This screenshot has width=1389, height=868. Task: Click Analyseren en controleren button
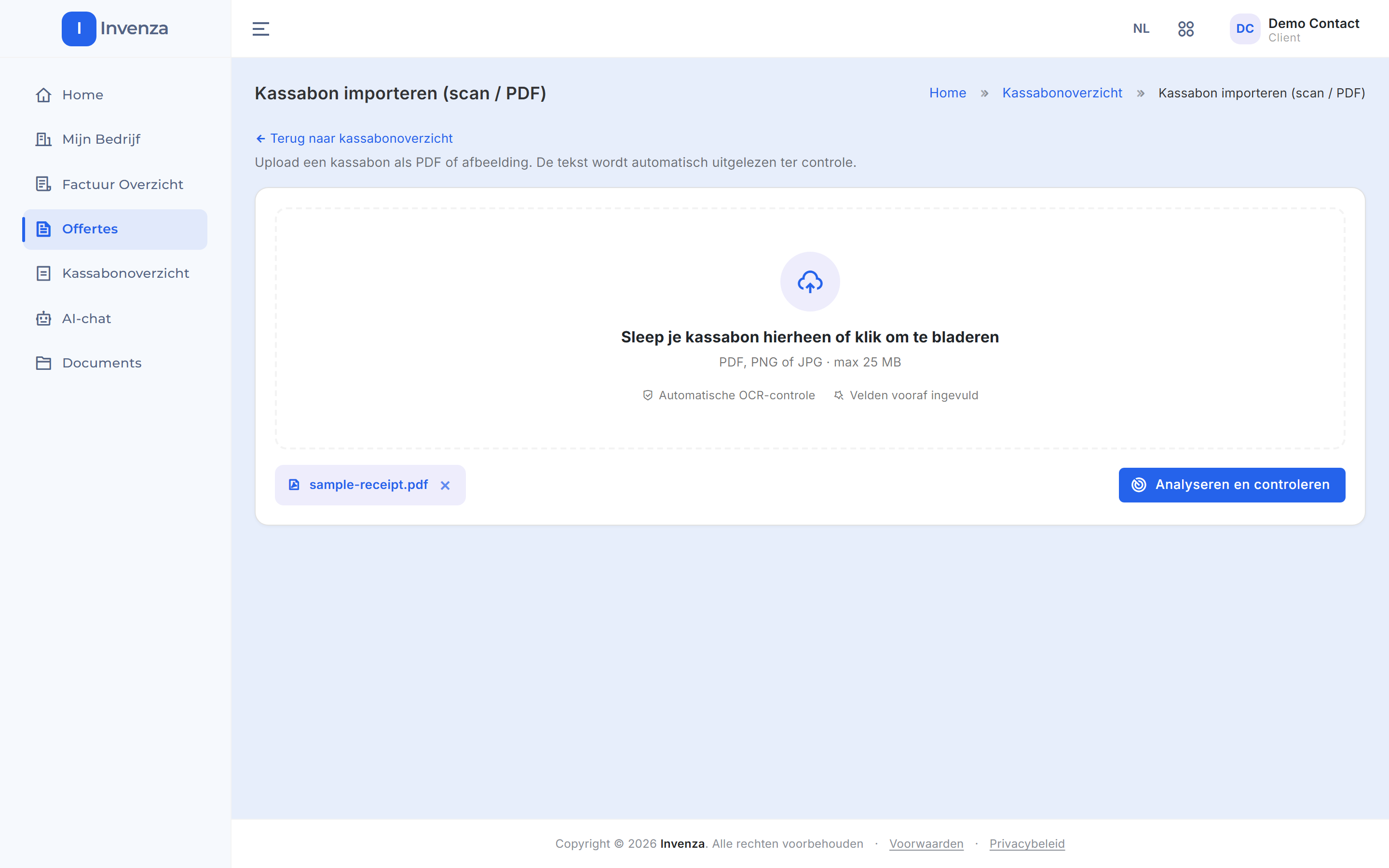(1232, 485)
